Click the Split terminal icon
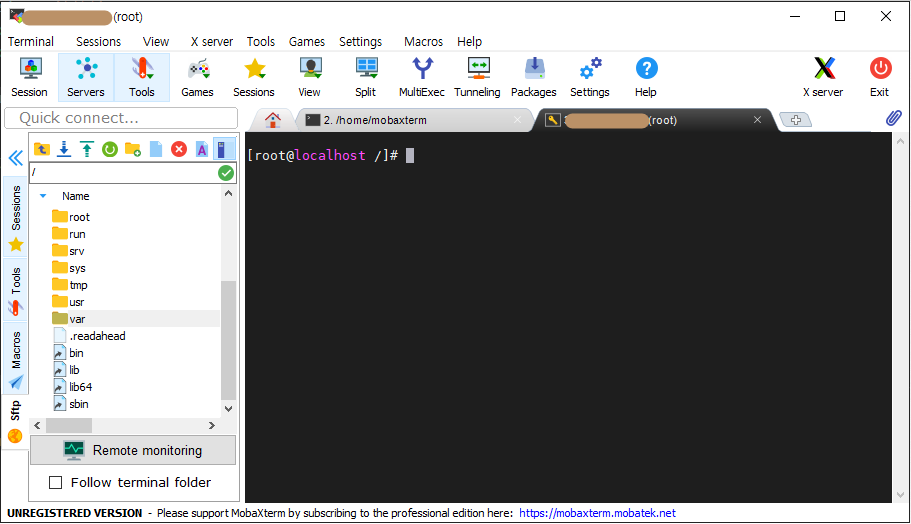The width and height of the screenshot is (911, 524). point(366,77)
